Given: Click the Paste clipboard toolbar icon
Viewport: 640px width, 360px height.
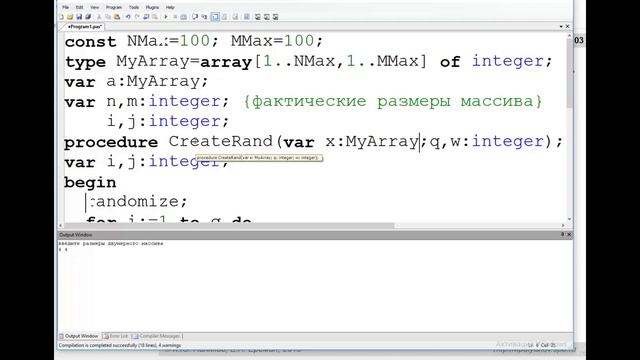Looking at the screenshot, I should coord(117,17).
